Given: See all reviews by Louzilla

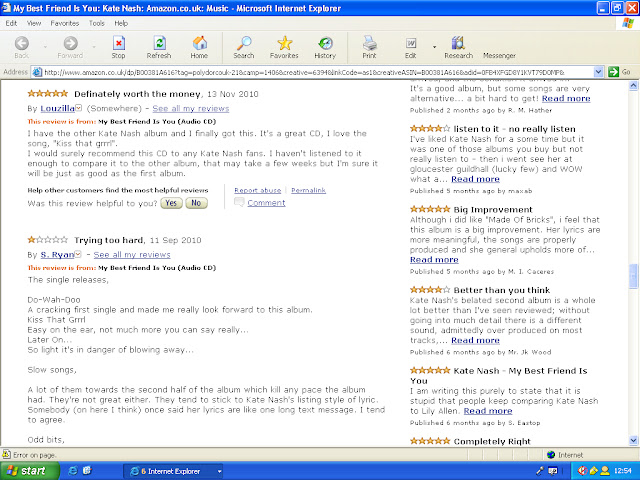Looking at the screenshot, I should point(191,108).
